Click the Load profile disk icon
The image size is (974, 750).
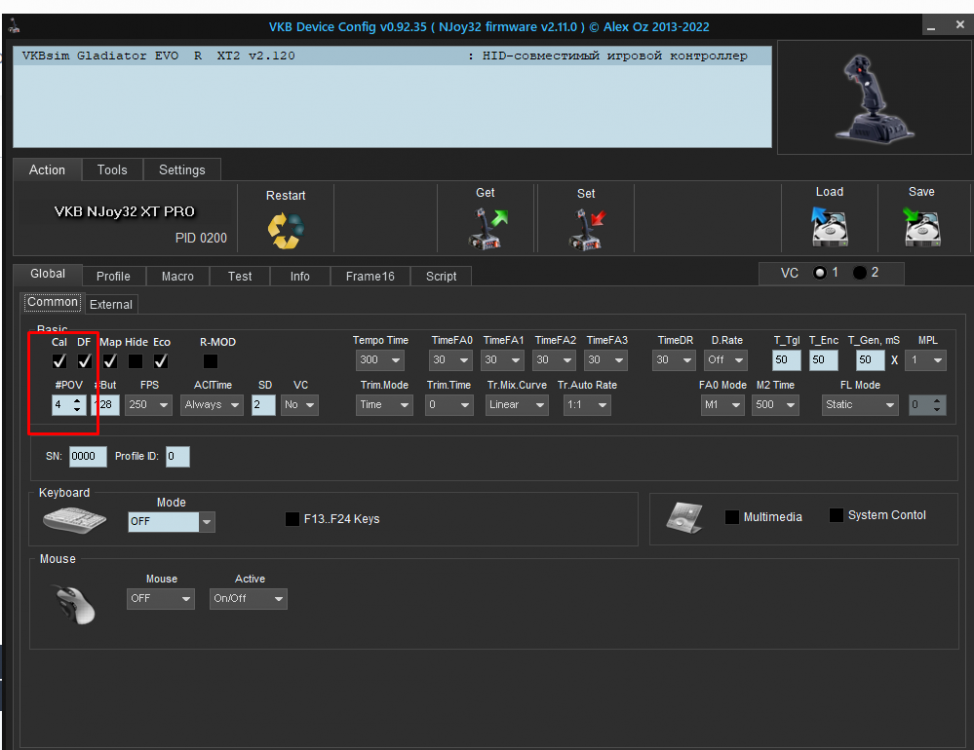click(829, 228)
